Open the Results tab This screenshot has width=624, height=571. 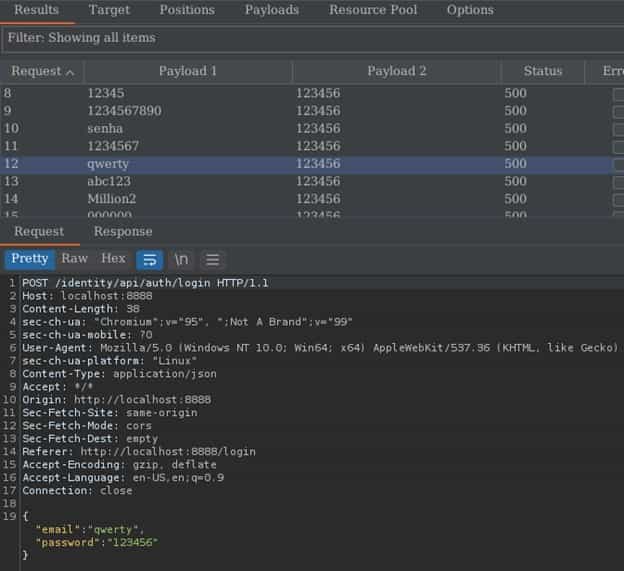click(x=36, y=10)
